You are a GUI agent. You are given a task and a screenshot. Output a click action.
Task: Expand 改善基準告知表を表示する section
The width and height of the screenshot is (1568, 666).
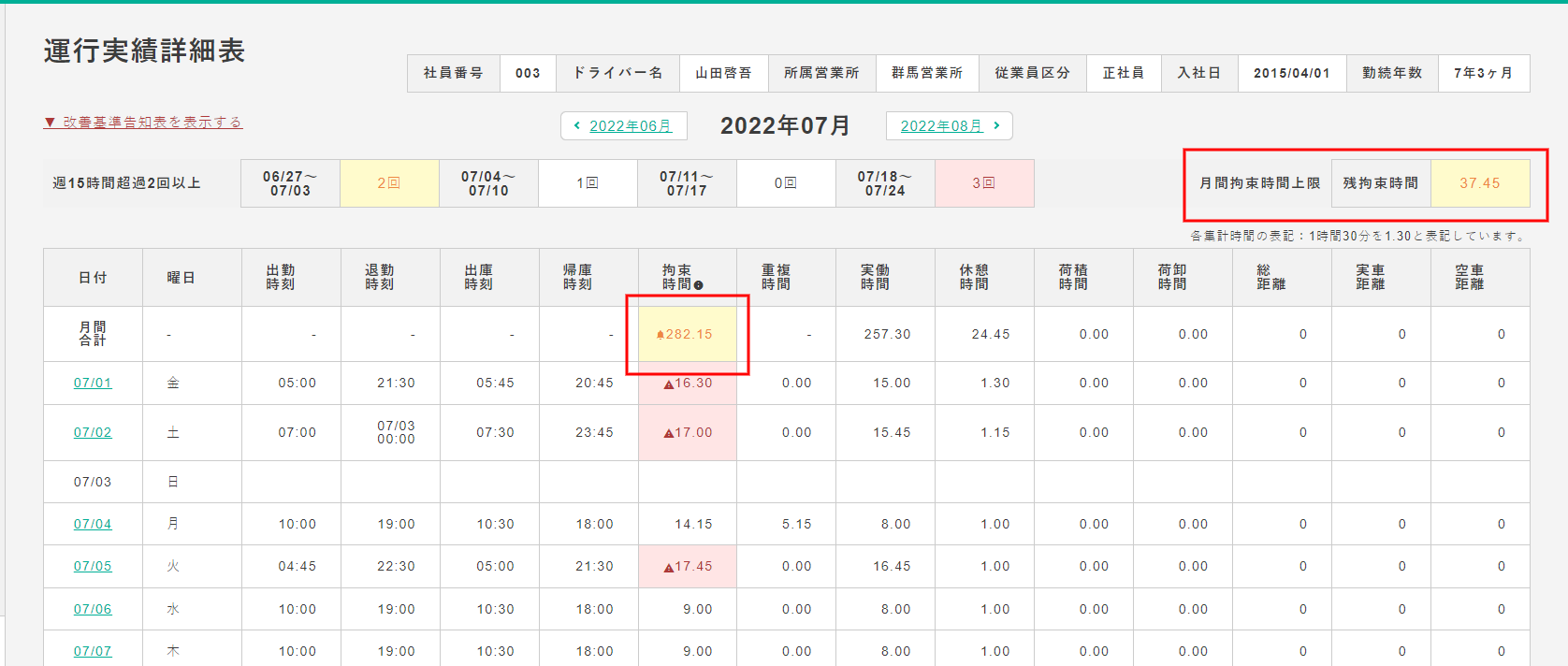(143, 123)
